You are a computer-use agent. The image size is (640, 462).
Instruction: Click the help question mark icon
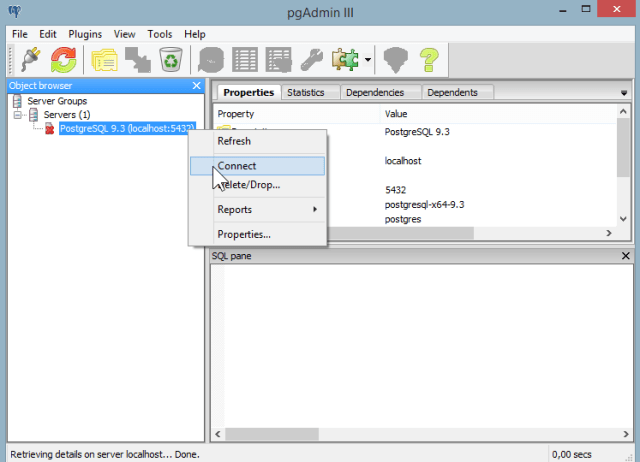(429, 60)
